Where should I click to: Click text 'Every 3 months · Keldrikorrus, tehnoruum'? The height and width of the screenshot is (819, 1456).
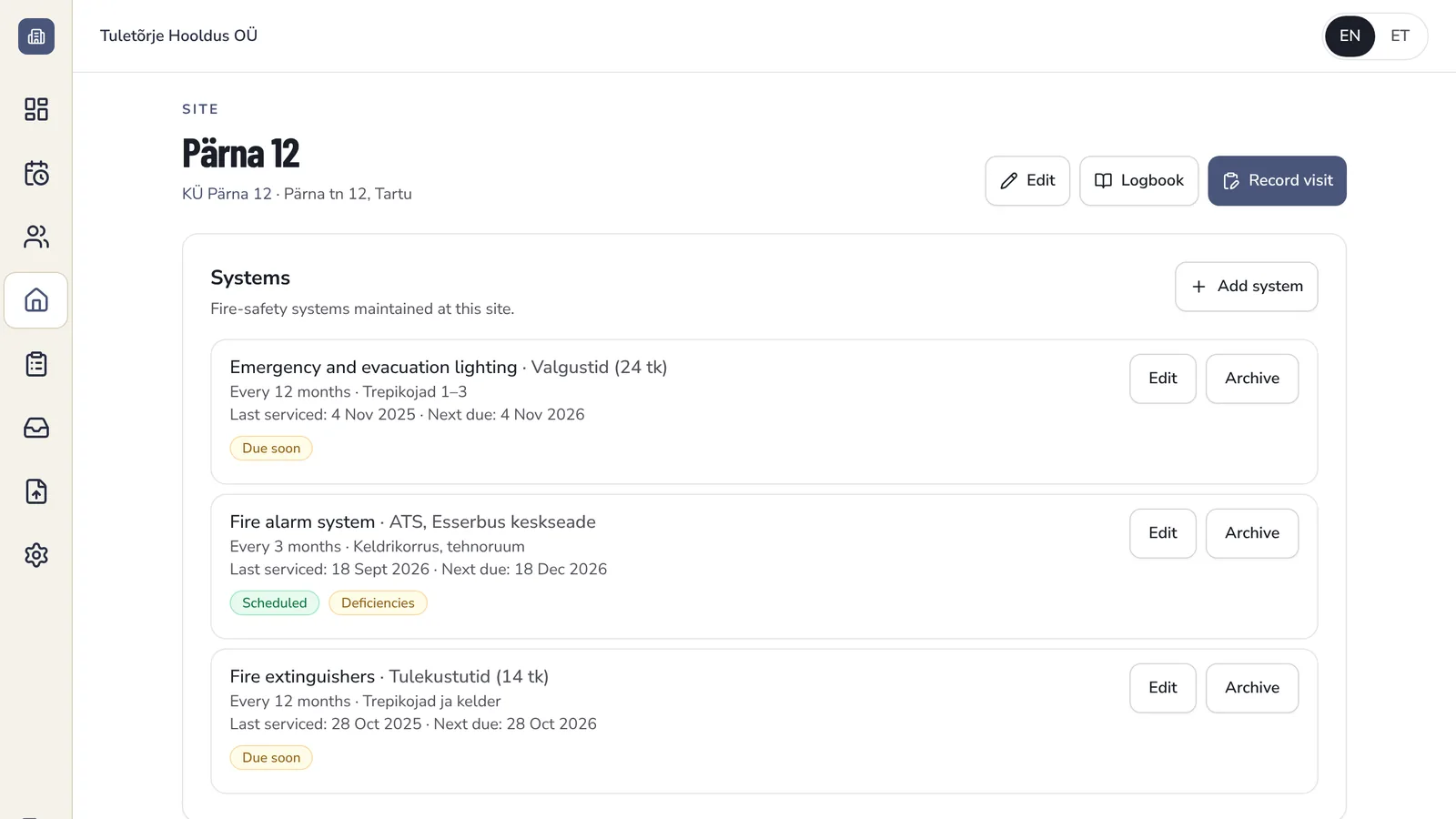click(x=377, y=547)
